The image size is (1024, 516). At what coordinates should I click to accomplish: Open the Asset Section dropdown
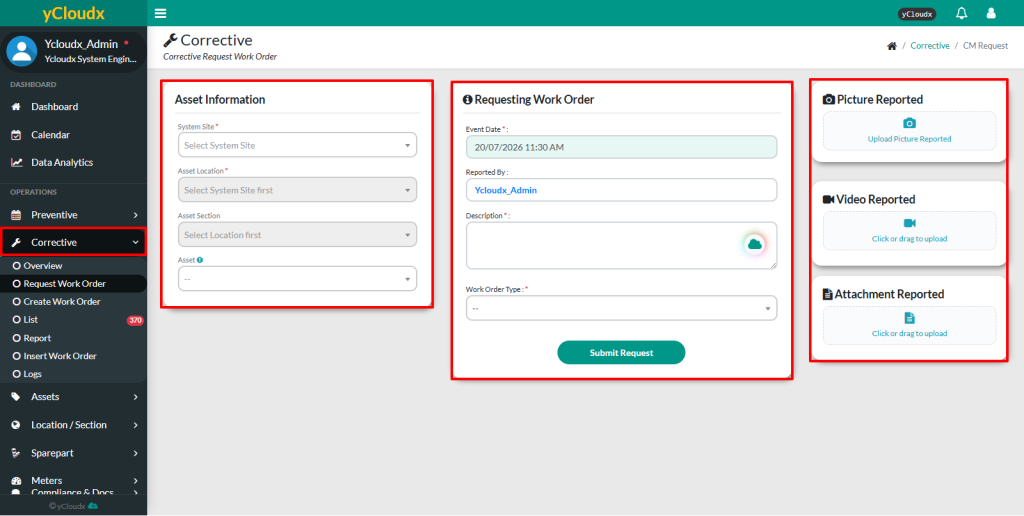(x=297, y=234)
